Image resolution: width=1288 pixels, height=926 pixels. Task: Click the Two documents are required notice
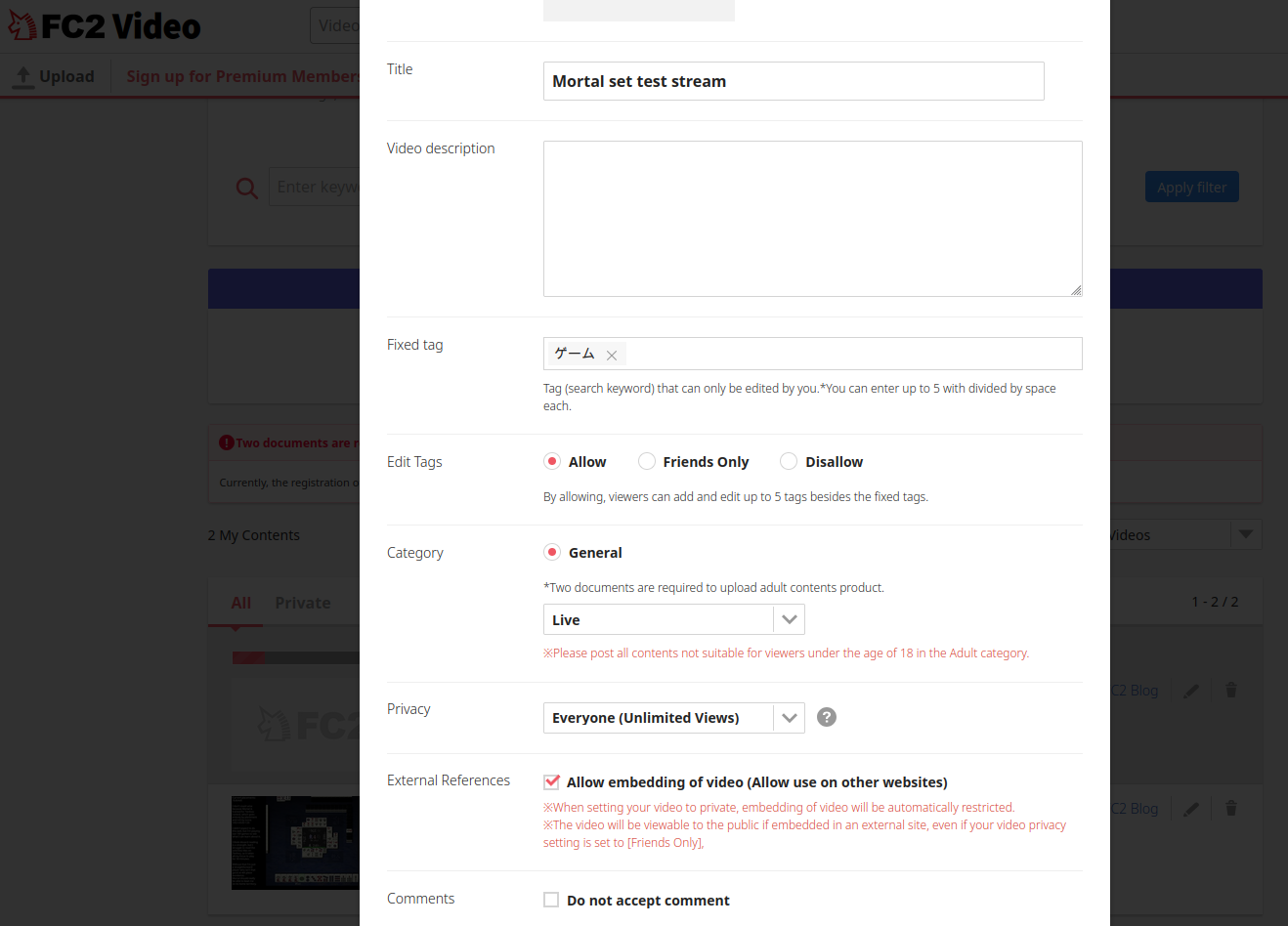297,443
